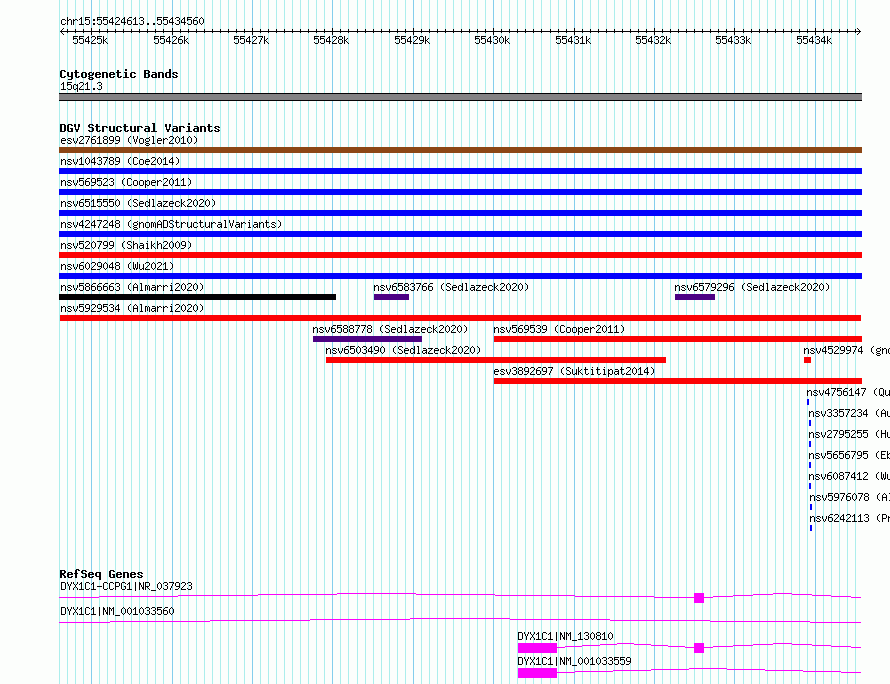Open the nsv1043789 (Coe2014) variant label
The height and width of the screenshot is (684, 890).
(120, 161)
